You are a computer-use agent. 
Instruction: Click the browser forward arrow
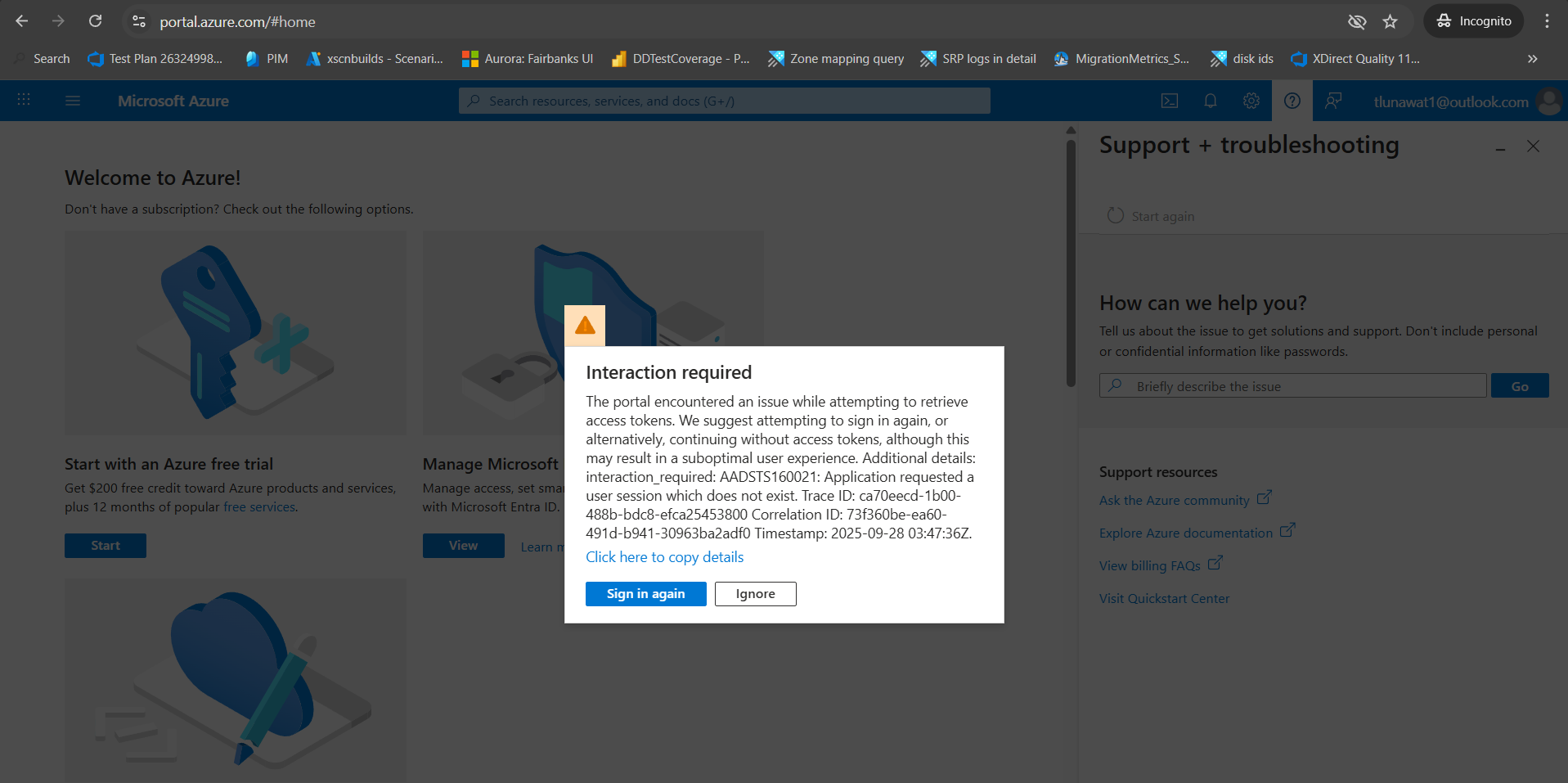(58, 21)
